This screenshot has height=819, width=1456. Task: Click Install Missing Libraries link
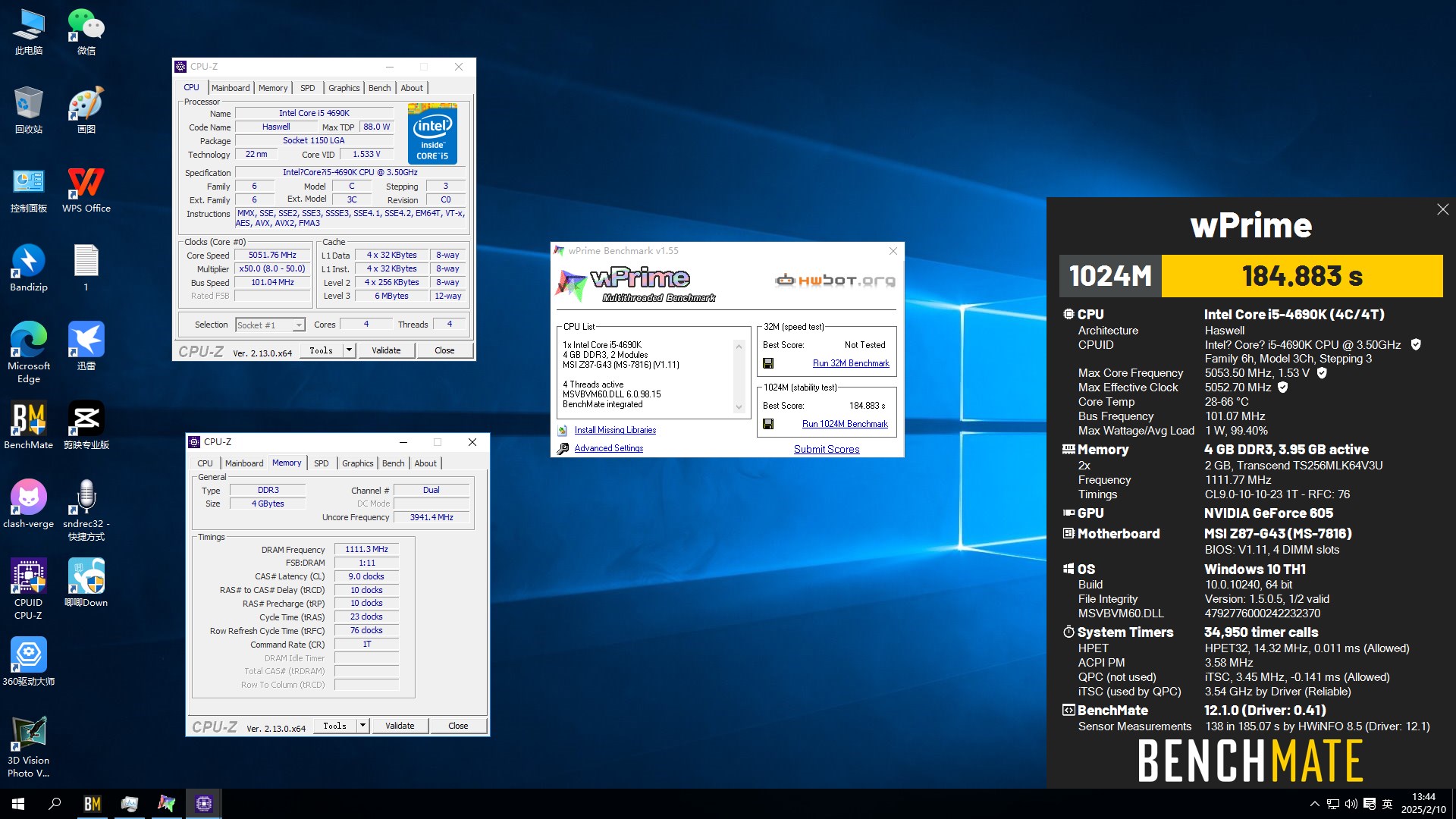(x=615, y=430)
